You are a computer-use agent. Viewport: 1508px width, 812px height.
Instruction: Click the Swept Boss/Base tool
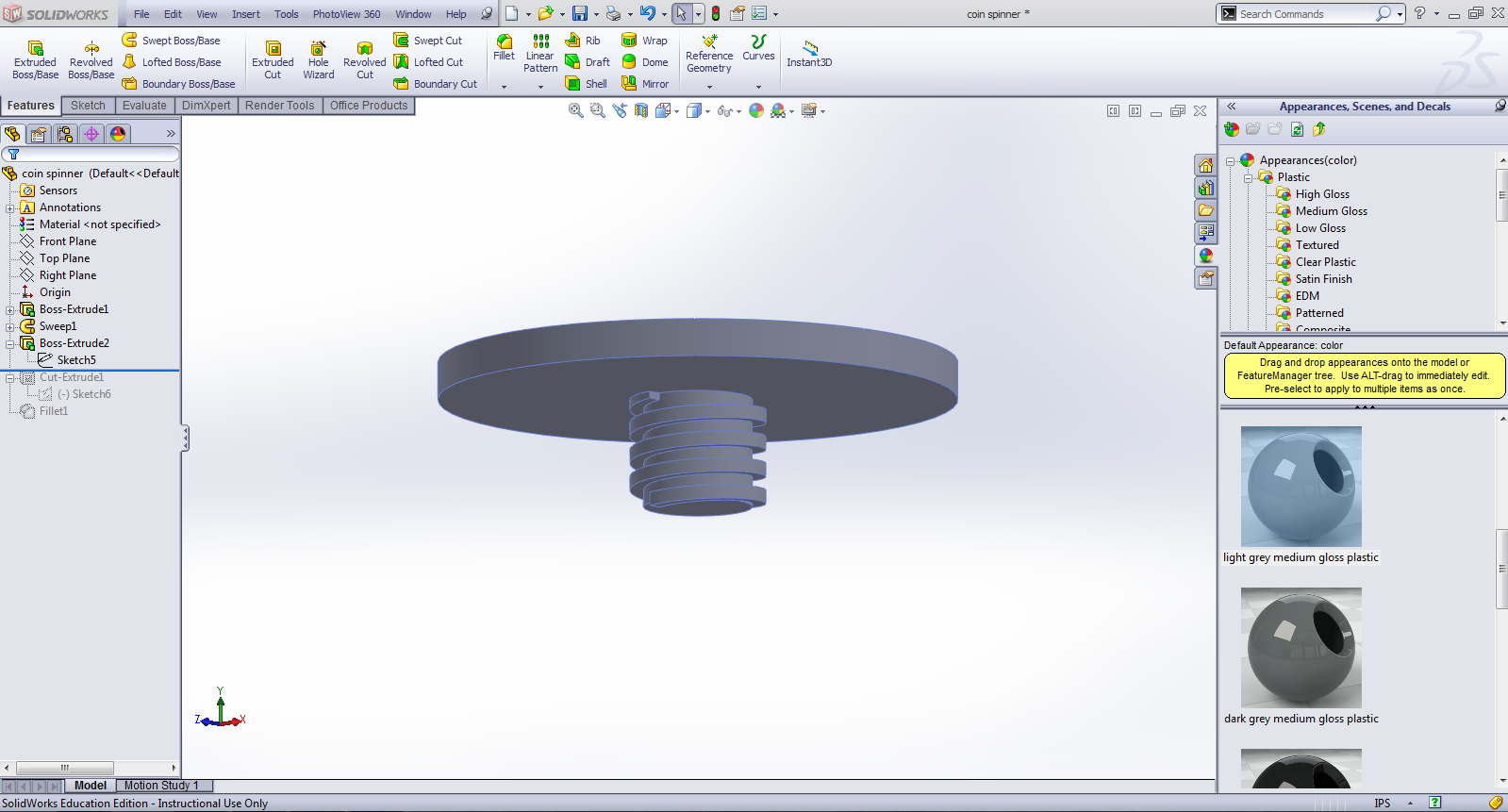click(x=171, y=41)
